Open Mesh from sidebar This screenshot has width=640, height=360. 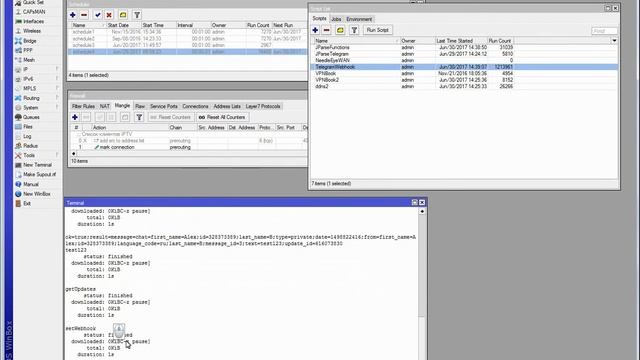point(29,60)
